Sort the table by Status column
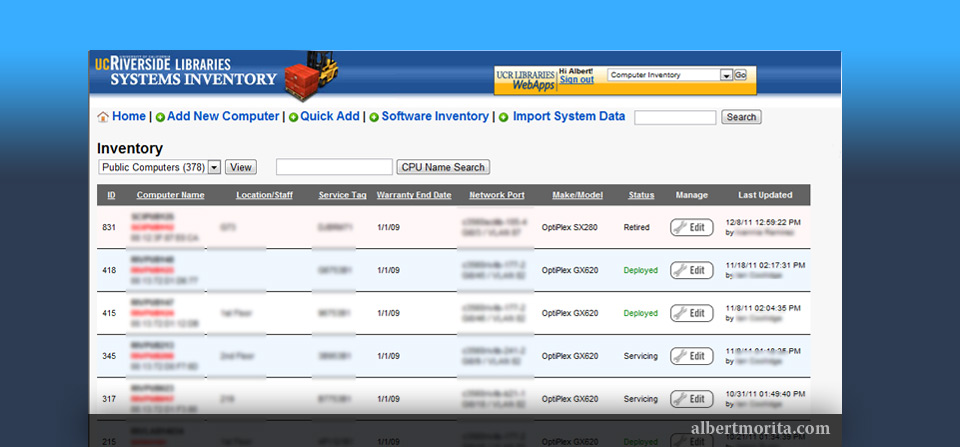The width and height of the screenshot is (960, 447). pos(641,195)
